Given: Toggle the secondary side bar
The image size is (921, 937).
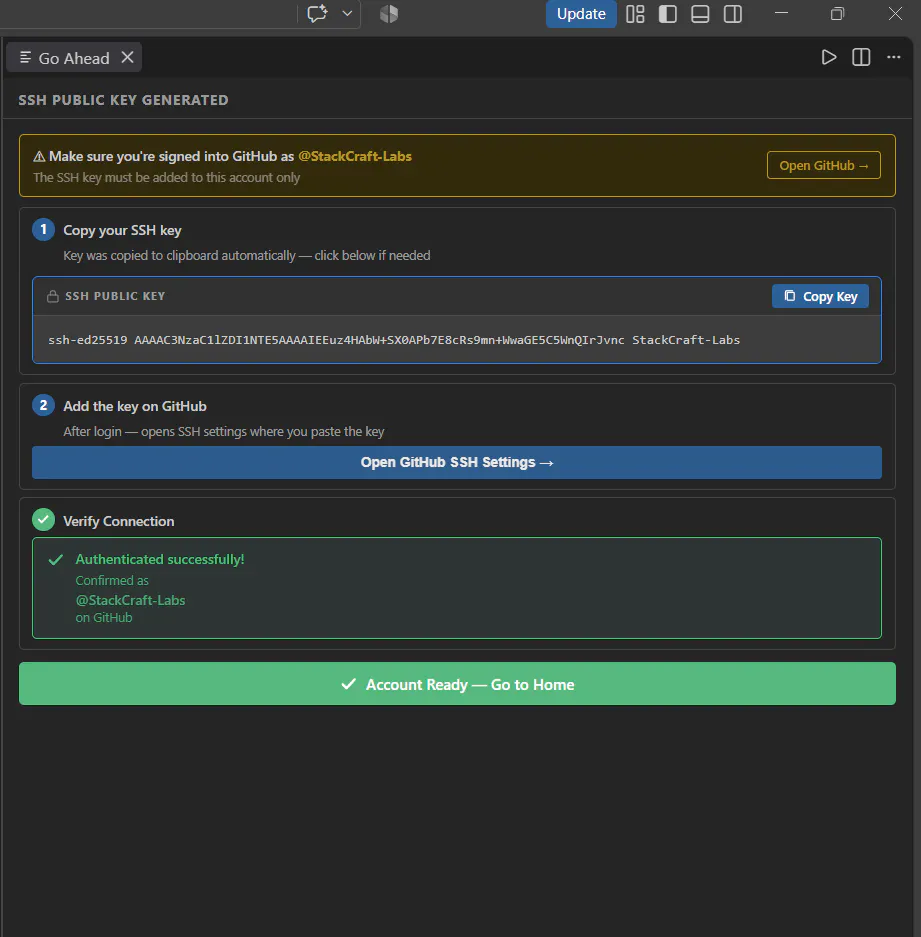Looking at the screenshot, I should (733, 14).
